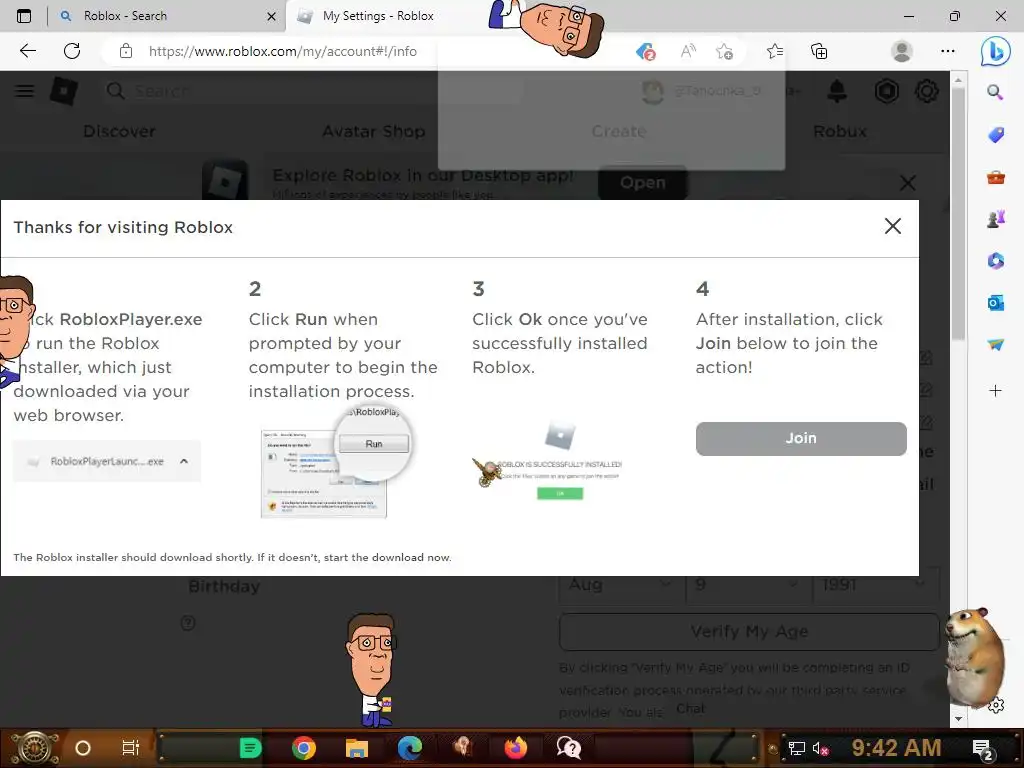The height and width of the screenshot is (768, 1024).
Task: Click the site lock icon in address bar
Action: click(126, 51)
